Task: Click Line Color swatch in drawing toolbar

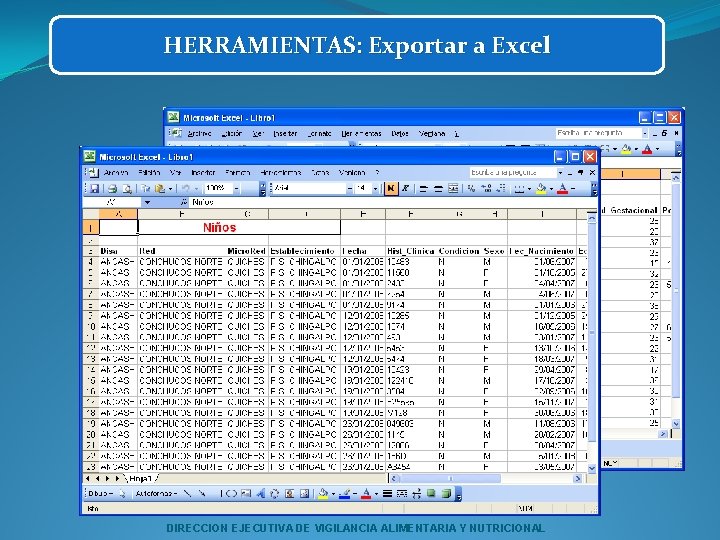Action: coord(345,494)
